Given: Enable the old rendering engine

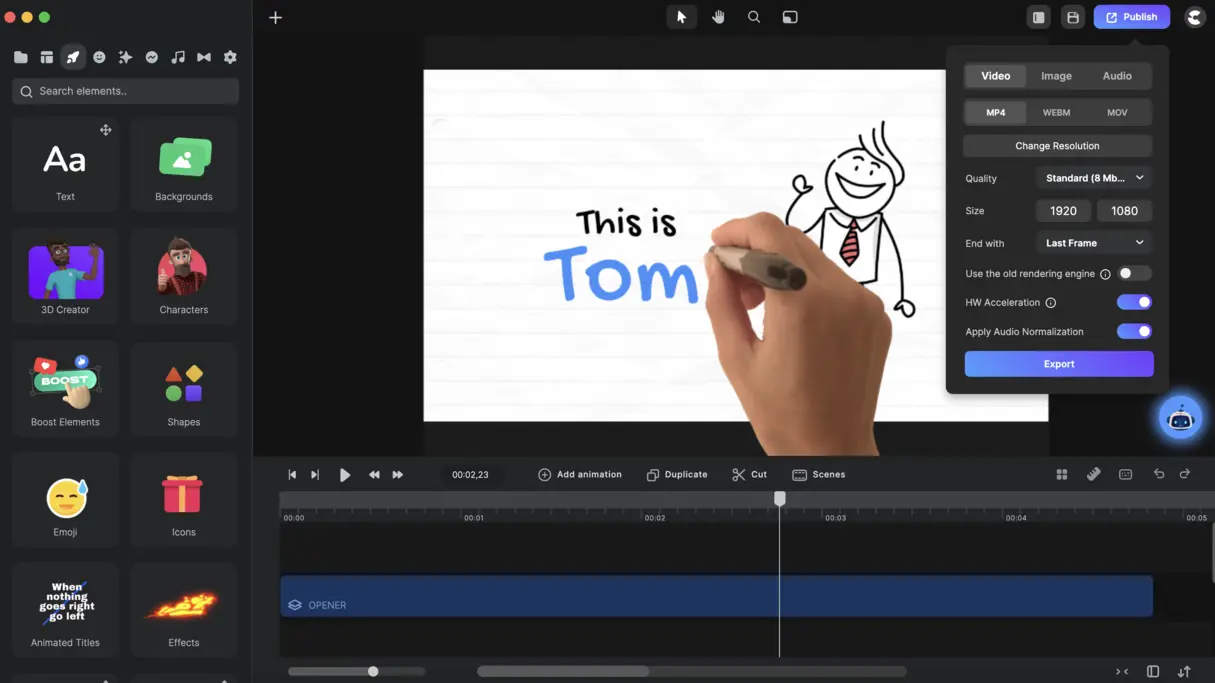Looking at the screenshot, I should [1135, 273].
